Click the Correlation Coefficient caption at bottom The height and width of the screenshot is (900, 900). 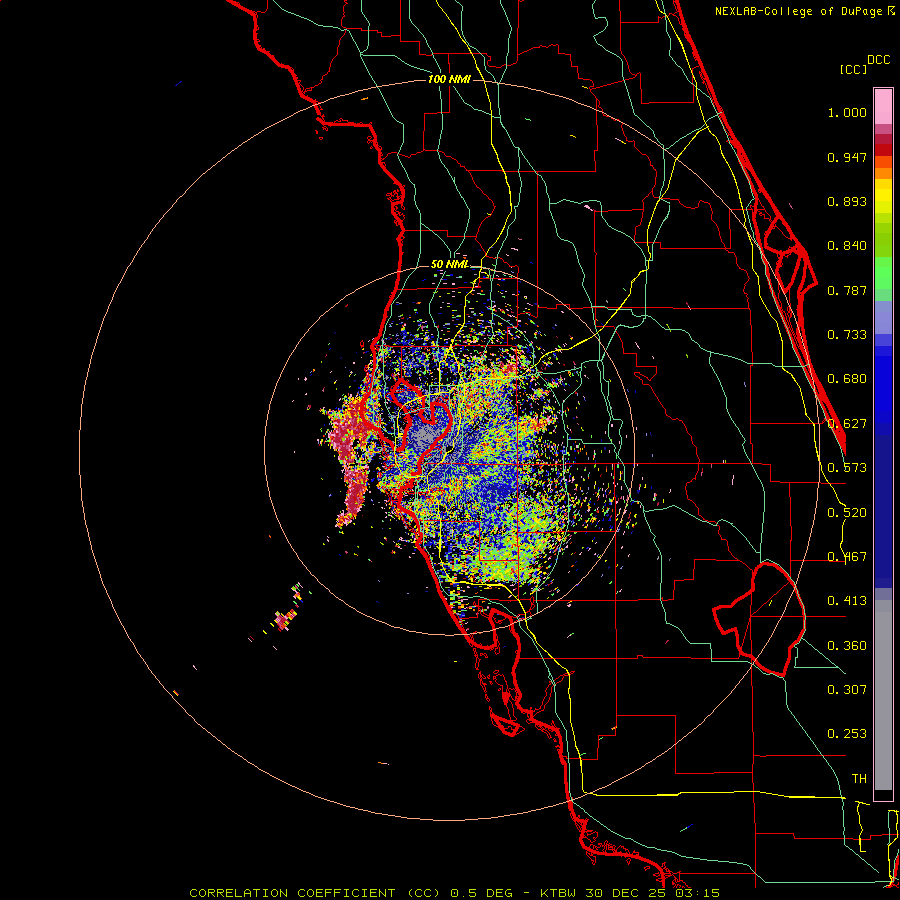coord(455,893)
